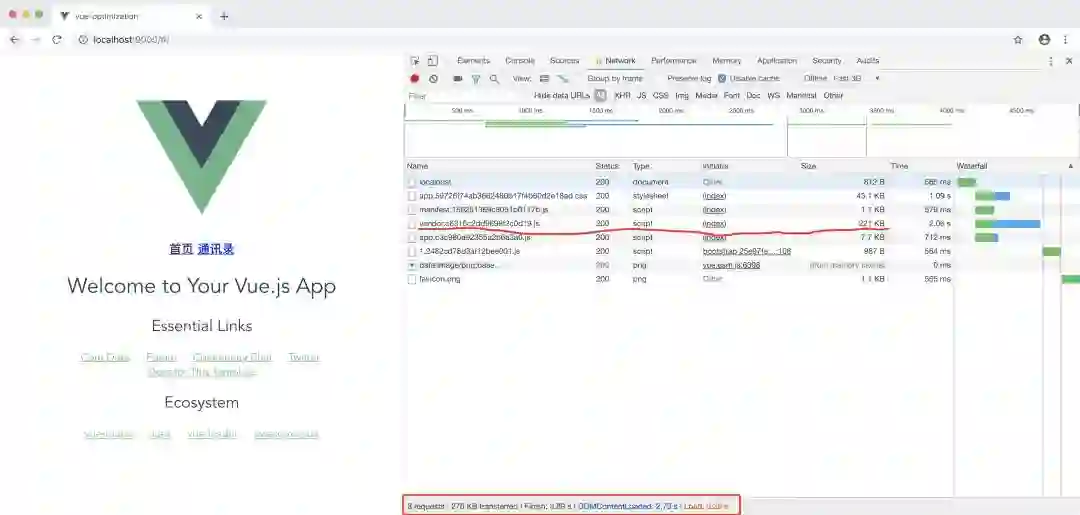Click the vue.esm.js:6398 initiator link
The width and height of the screenshot is (1080, 515).
[731, 265]
